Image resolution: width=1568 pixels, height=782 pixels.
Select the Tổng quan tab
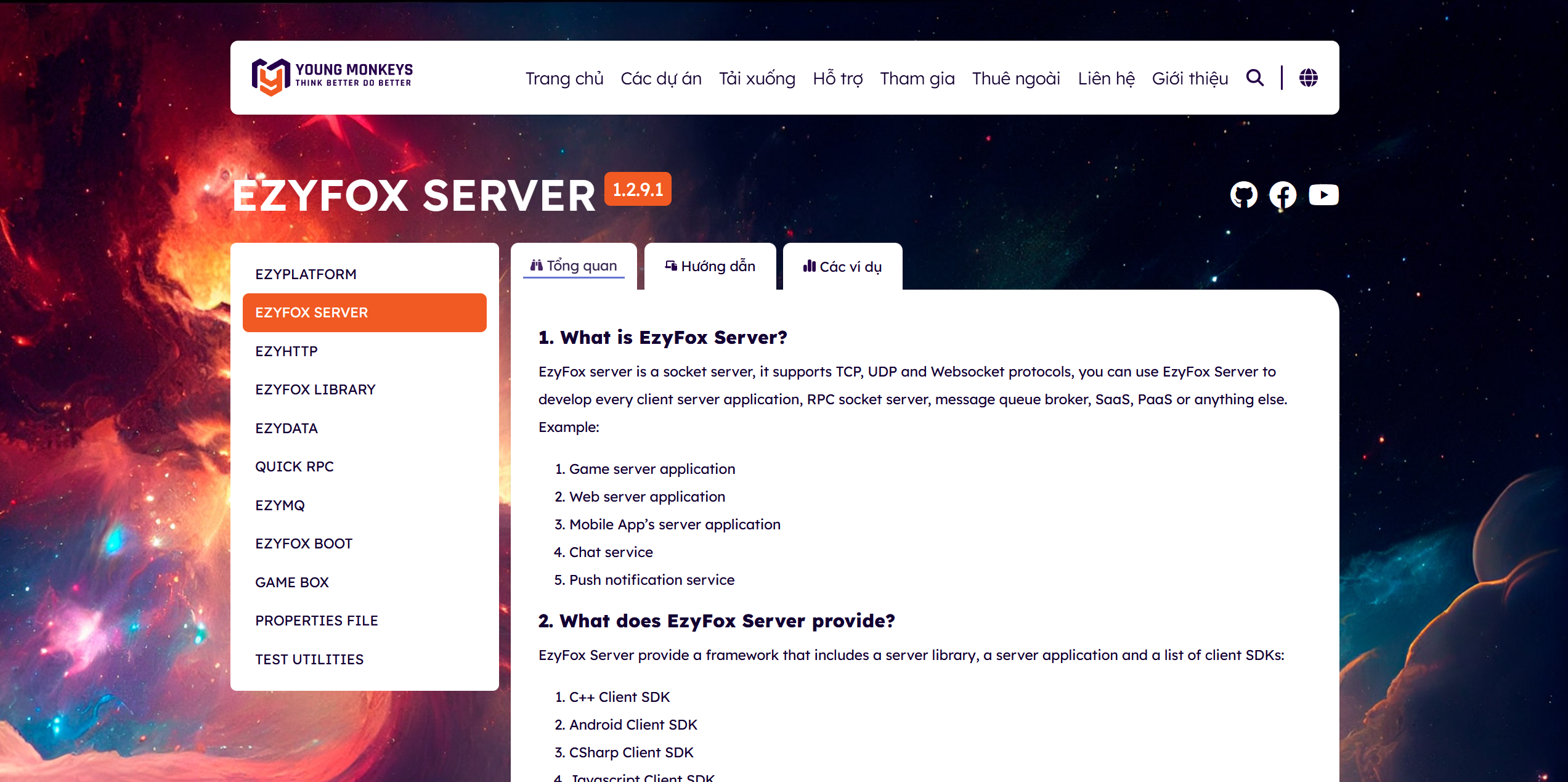point(574,266)
